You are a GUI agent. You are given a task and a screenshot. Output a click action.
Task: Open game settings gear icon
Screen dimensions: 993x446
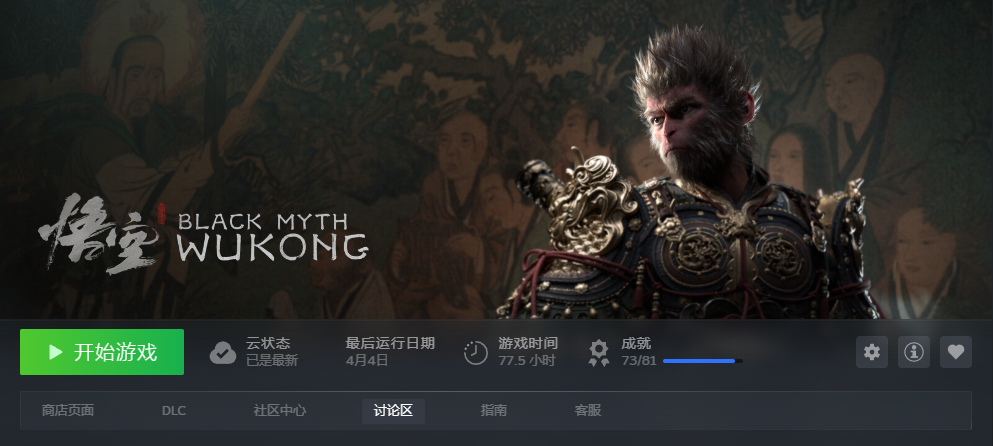(872, 352)
